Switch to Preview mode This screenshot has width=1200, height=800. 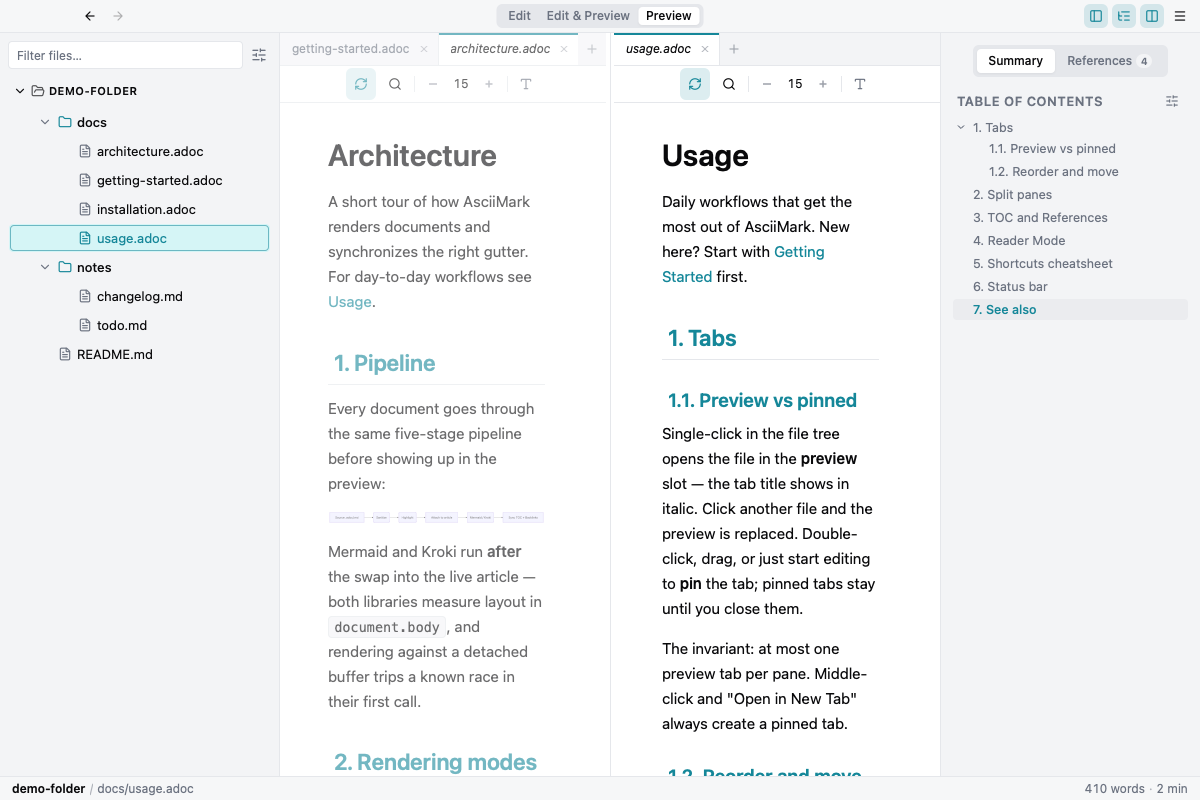(669, 16)
